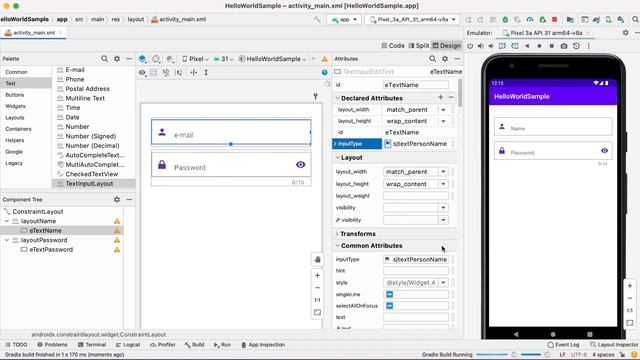The height and width of the screenshot is (360, 640).
Task: Click the id input field eTextName
Action: point(416,85)
